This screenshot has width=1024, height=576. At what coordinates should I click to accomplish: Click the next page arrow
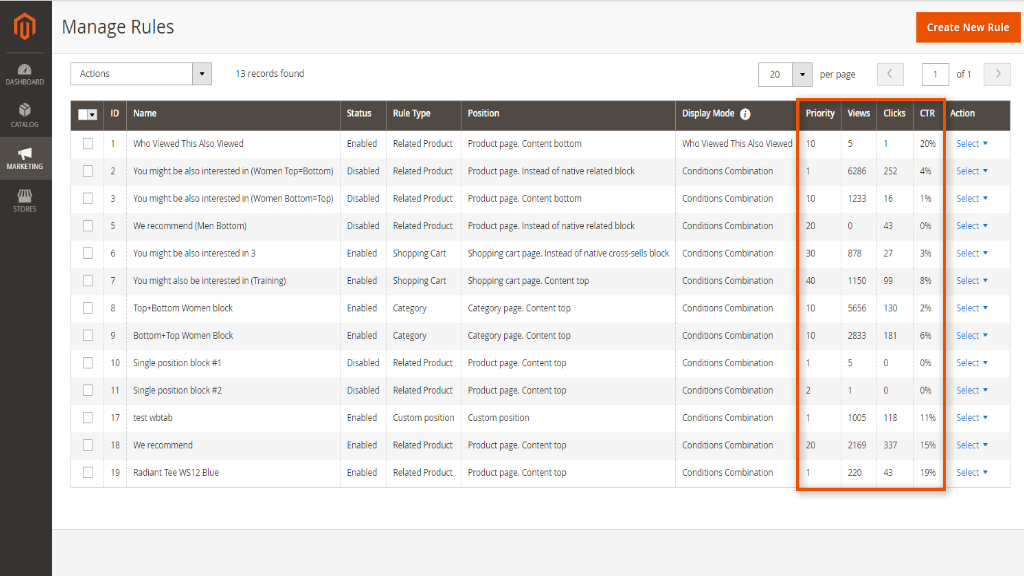coord(996,74)
